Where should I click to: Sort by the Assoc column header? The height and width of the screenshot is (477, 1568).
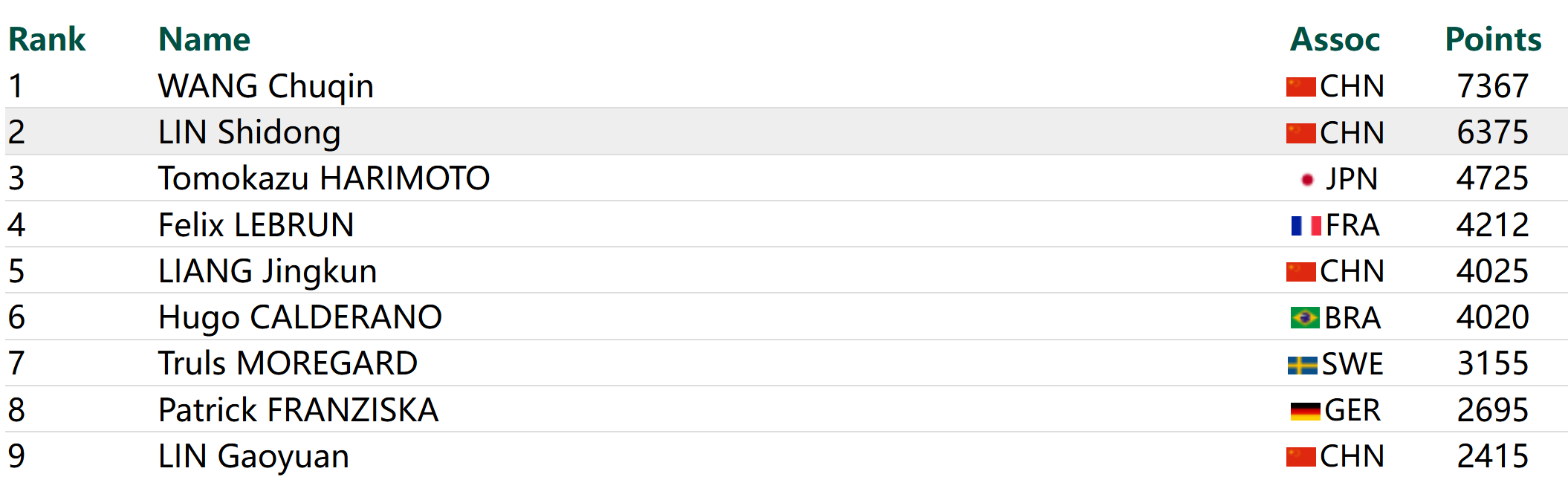[x=1335, y=39]
